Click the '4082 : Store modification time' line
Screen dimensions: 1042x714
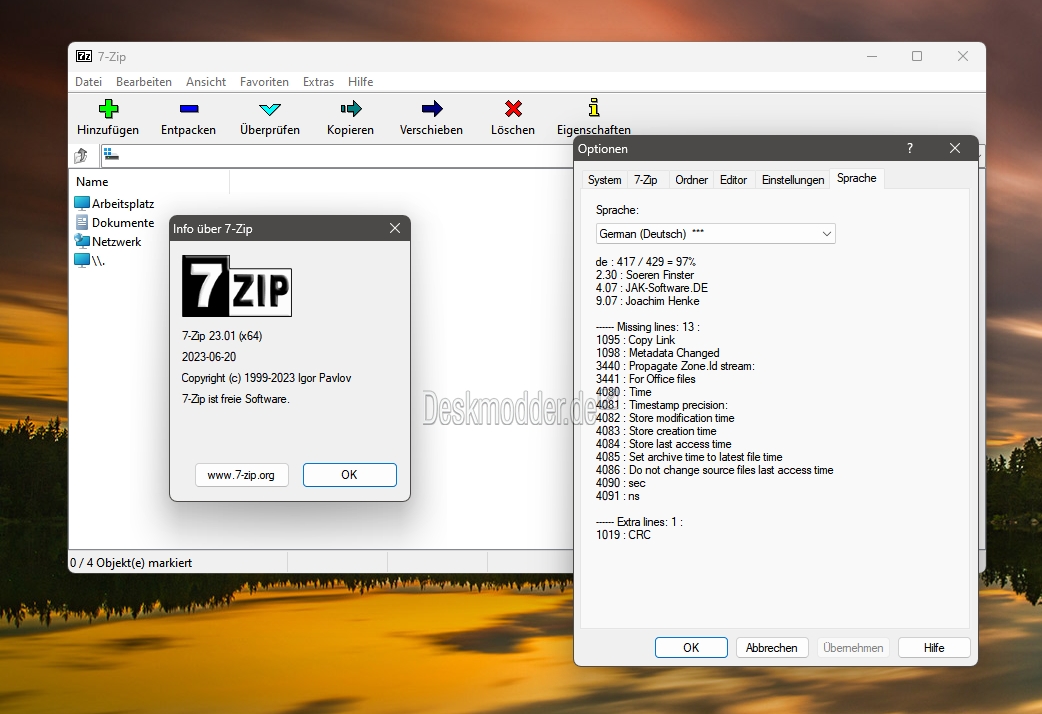(665, 417)
